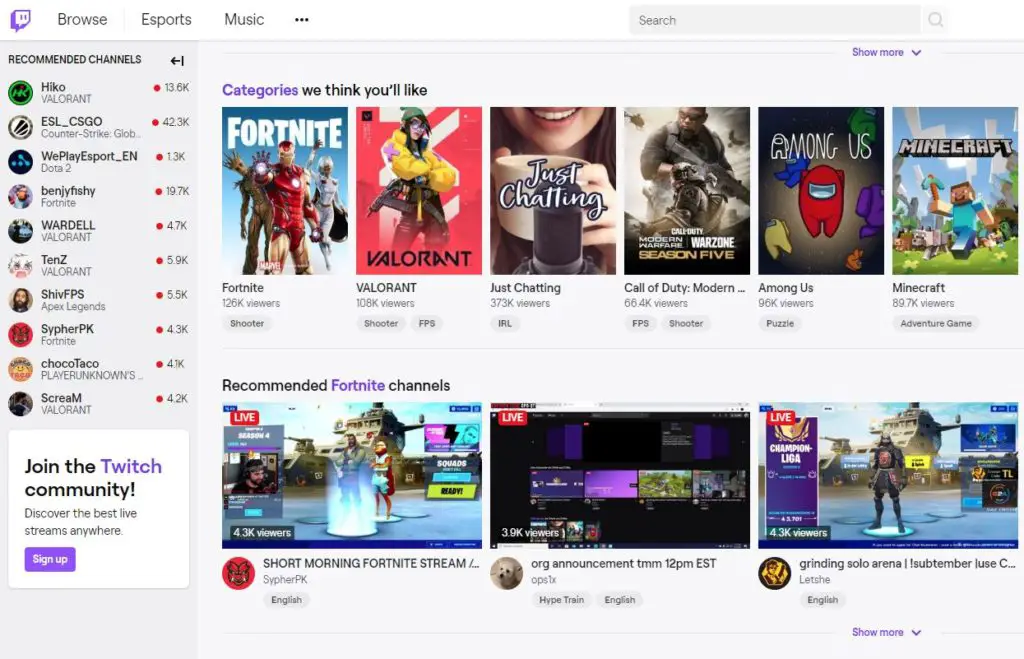Click the Twitch logo home icon
Screen dimensions: 1024x659
[x=20, y=20]
